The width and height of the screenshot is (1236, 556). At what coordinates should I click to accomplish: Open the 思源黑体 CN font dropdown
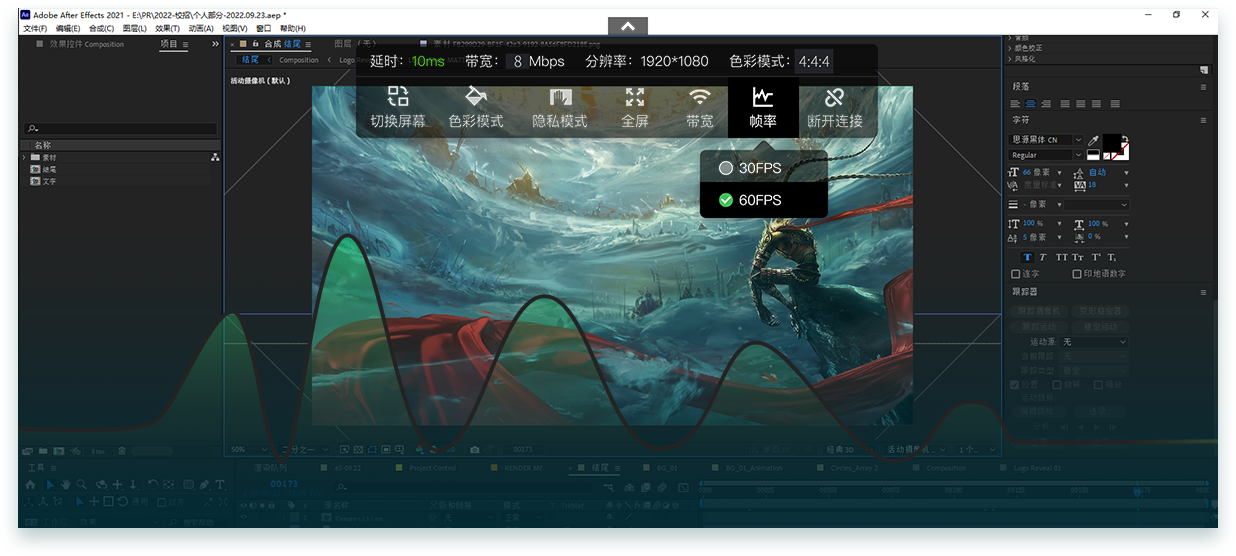tap(1047, 140)
